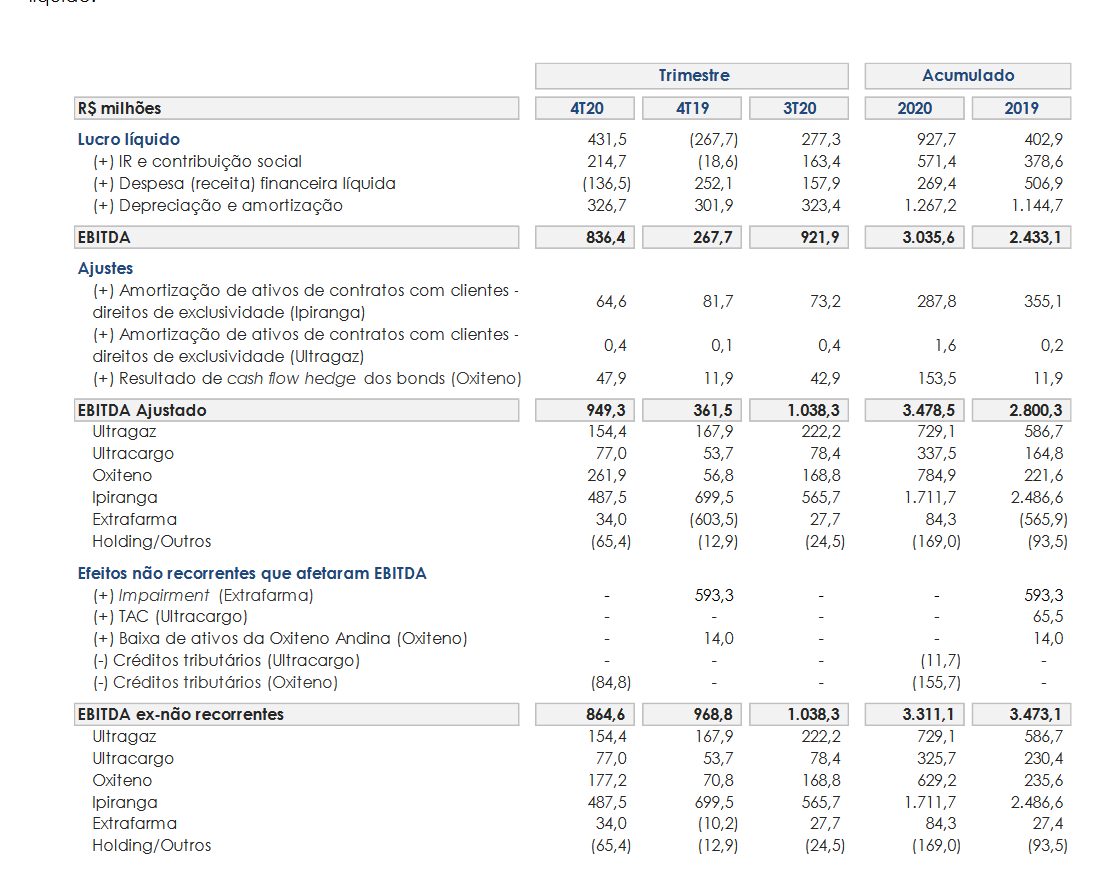This screenshot has height=886, width=1112.
Task: Select the Lucro líquido row label
Action: 129,140
